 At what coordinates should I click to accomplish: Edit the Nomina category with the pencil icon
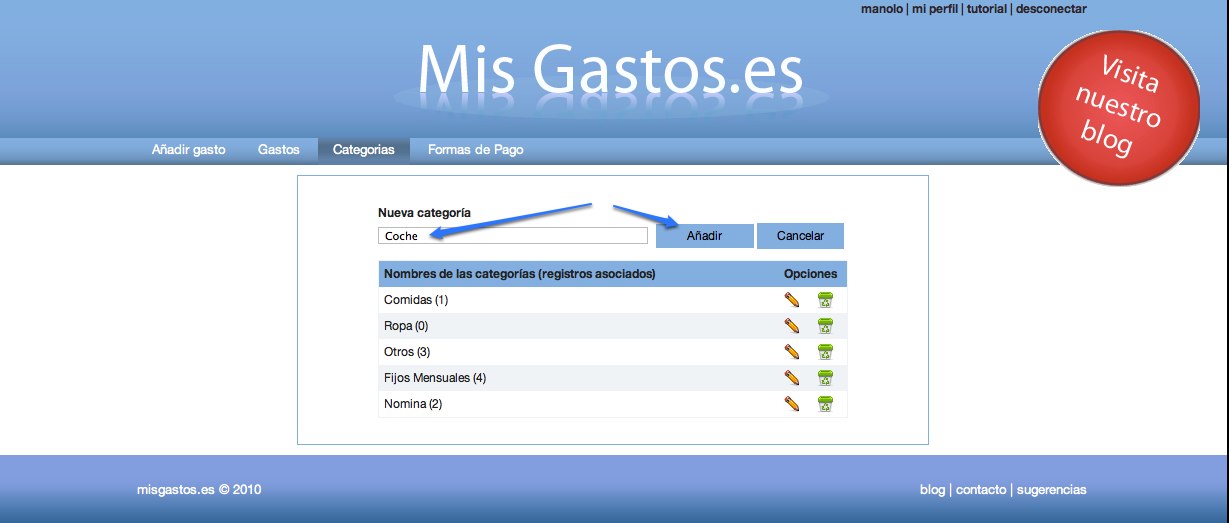[x=792, y=403]
